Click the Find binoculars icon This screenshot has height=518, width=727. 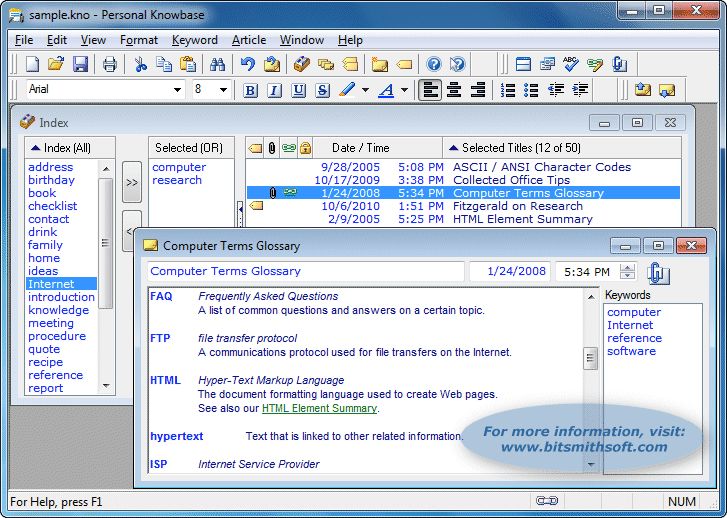[217, 64]
